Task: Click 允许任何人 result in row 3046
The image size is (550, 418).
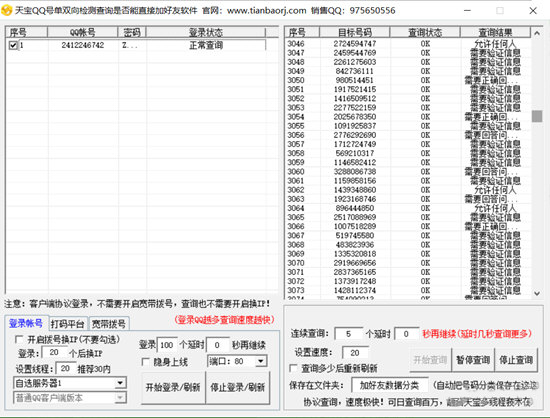Action: 495,44
